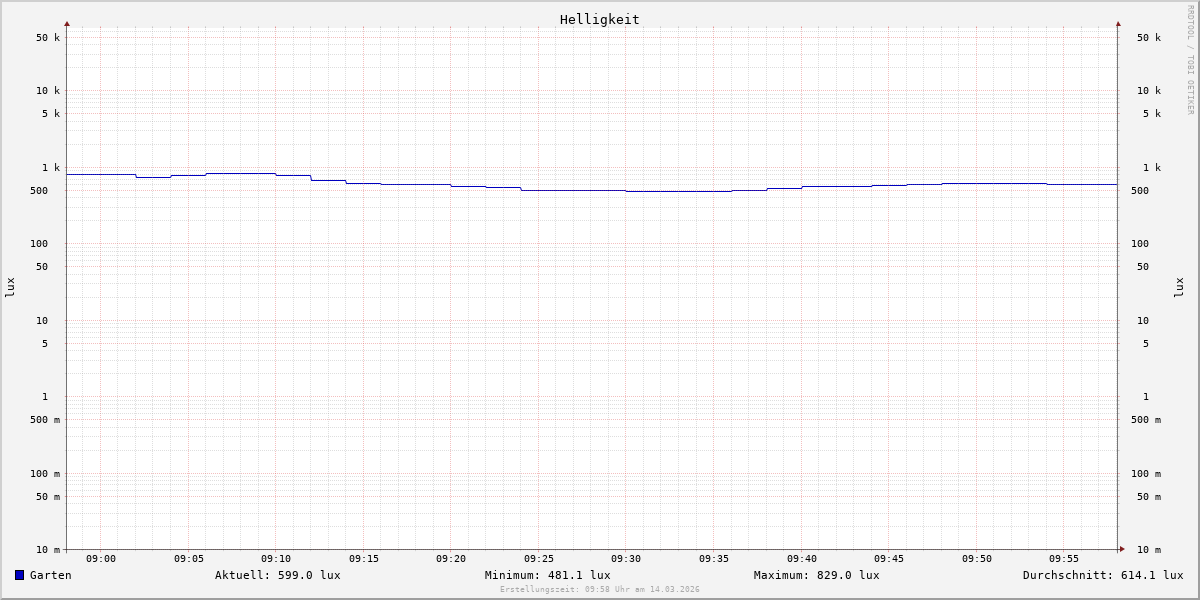The width and height of the screenshot is (1200, 600).
Task: Click the RRDTOOL / TOBI OETIKER watermark
Action: pos(1190,59)
